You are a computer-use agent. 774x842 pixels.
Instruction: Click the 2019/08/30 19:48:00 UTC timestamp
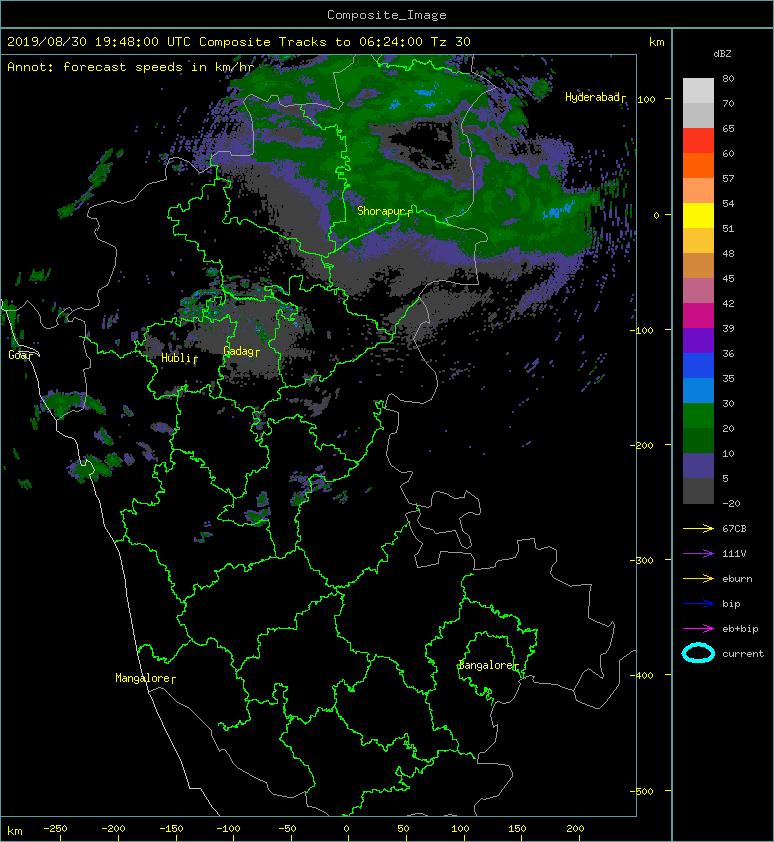pos(99,42)
